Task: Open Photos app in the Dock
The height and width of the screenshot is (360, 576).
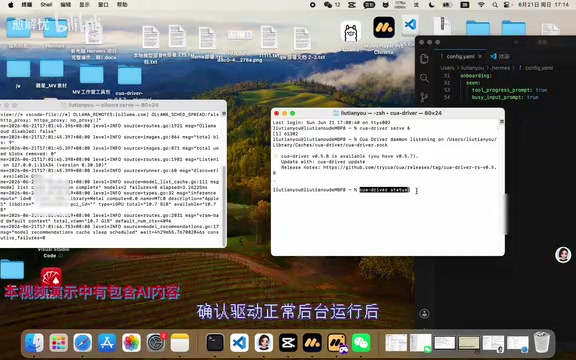Action: click(x=131, y=343)
